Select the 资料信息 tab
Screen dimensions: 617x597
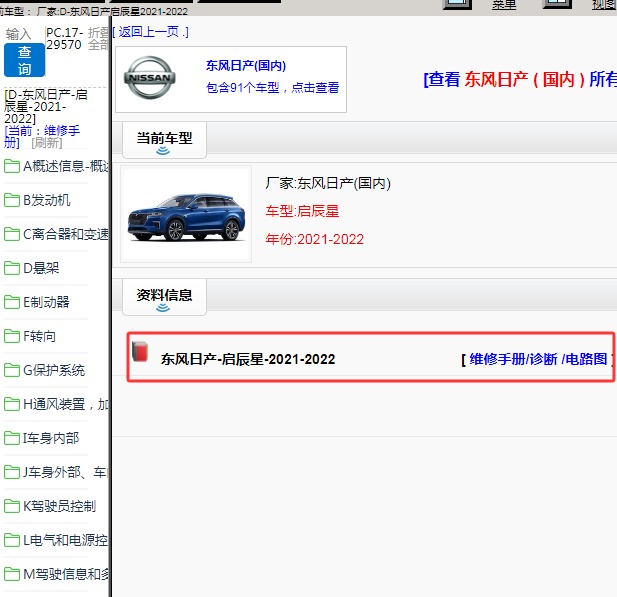click(x=164, y=297)
